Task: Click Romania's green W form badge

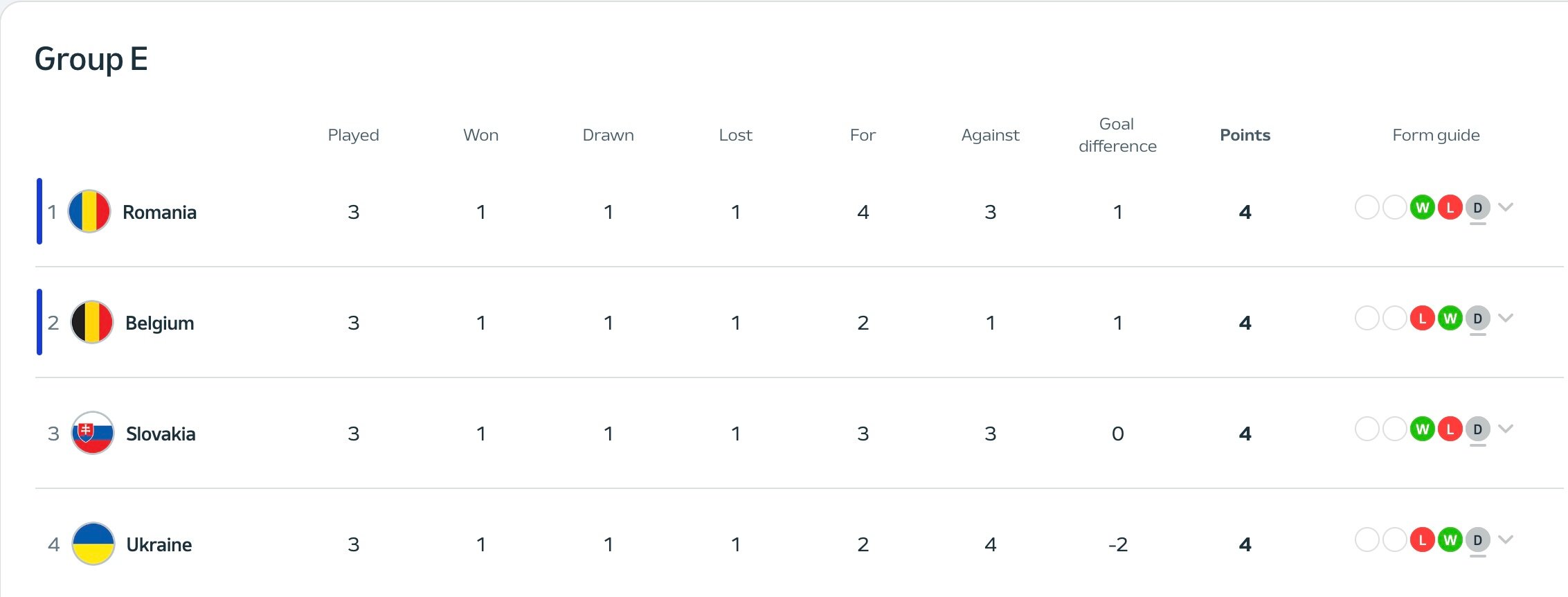Action: click(1422, 207)
